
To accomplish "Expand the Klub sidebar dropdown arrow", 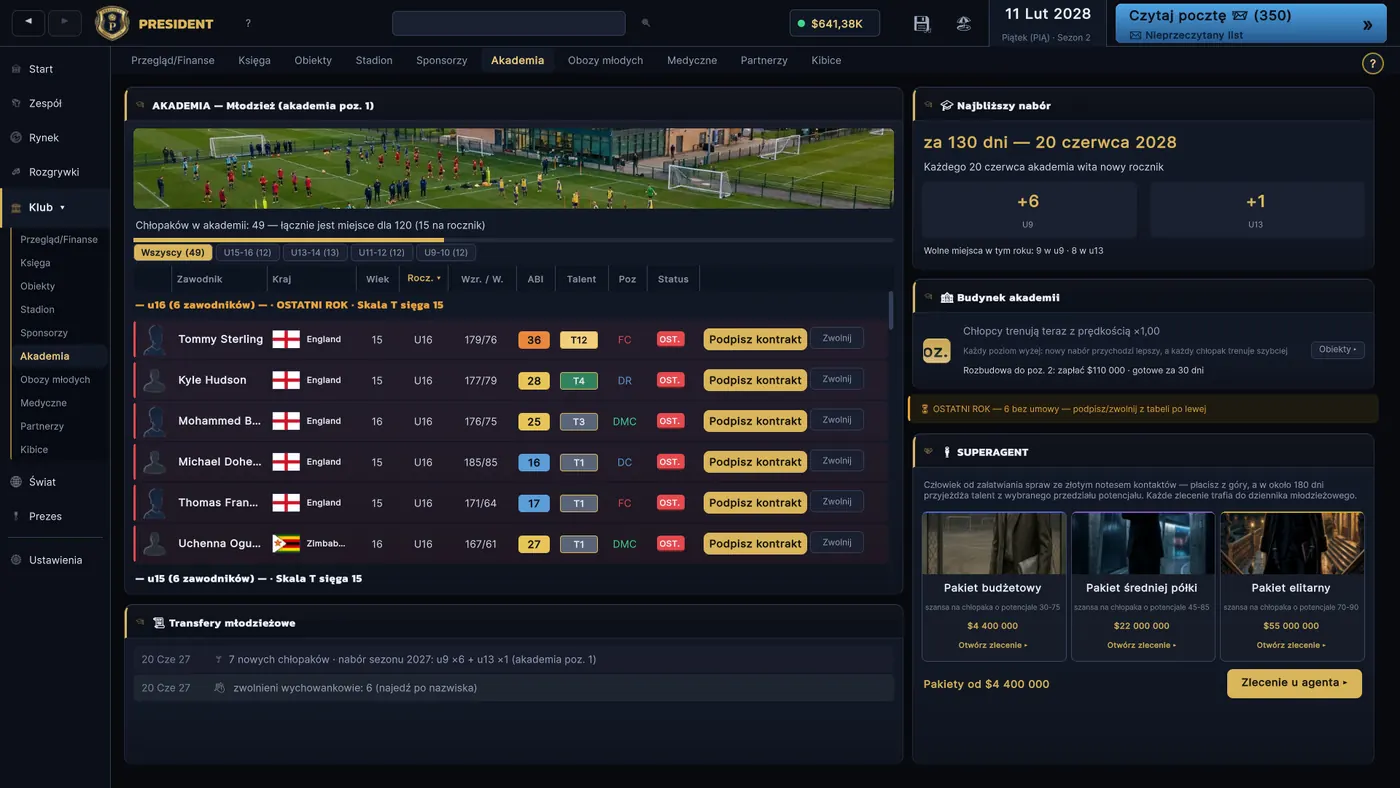I will [63, 208].
